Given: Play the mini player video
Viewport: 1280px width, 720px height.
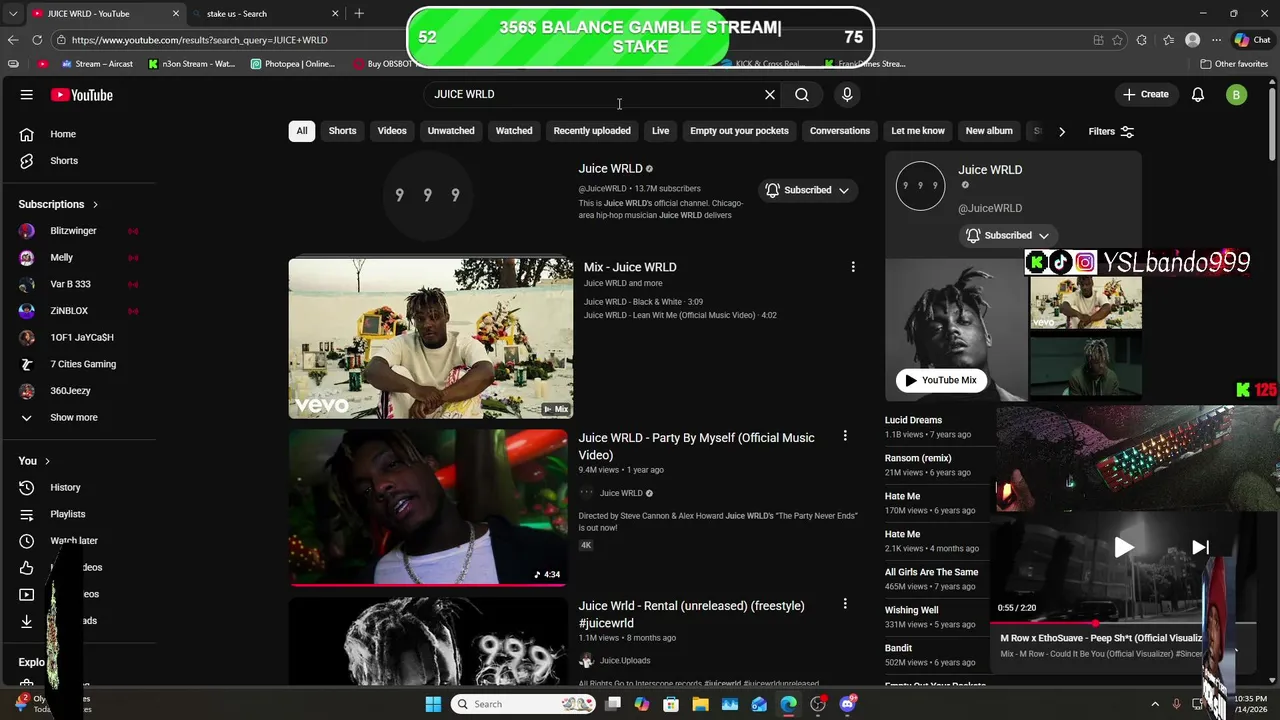Looking at the screenshot, I should 1124,547.
